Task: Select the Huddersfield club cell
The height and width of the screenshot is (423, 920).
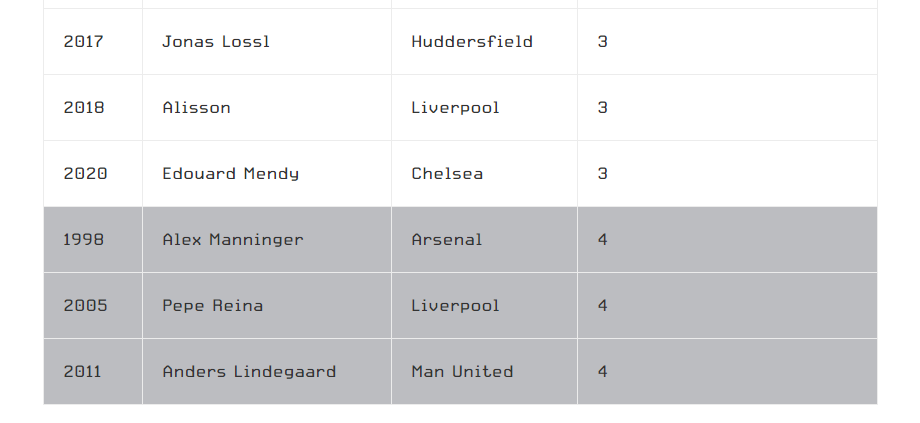Action: point(471,42)
